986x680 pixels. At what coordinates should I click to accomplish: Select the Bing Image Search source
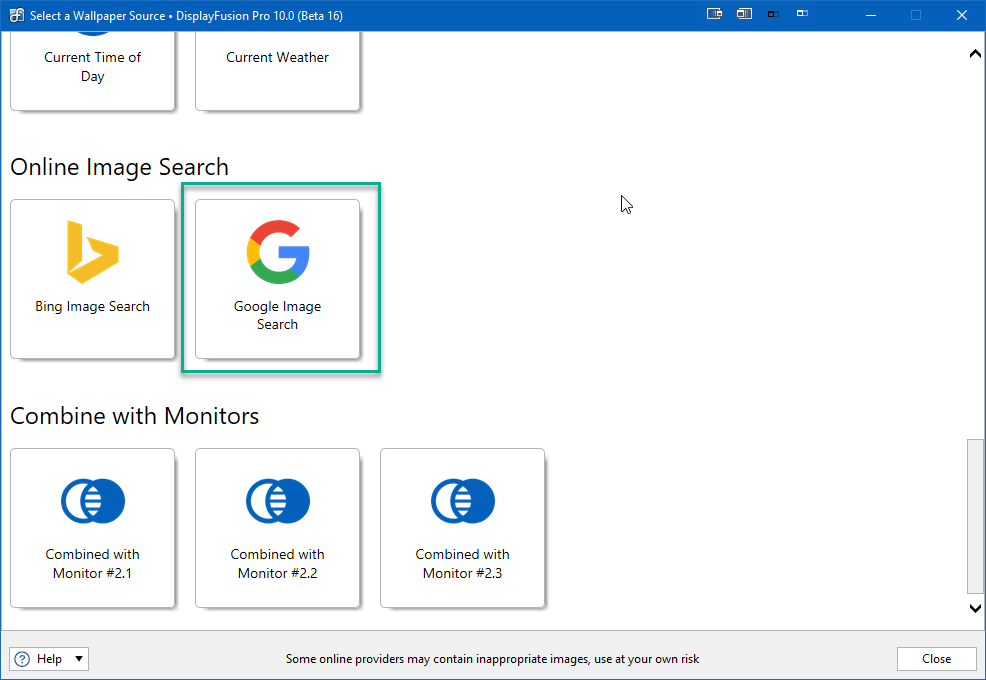click(x=92, y=278)
